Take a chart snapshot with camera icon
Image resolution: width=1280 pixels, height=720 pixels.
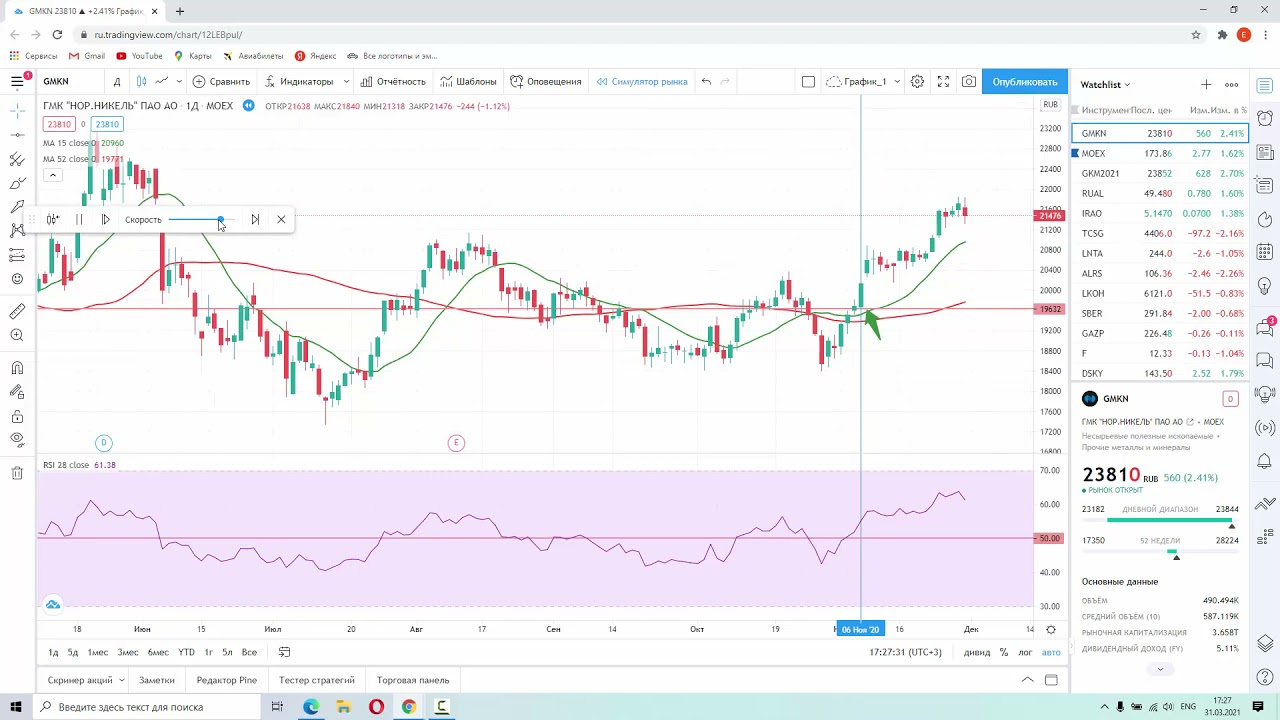click(x=969, y=82)
